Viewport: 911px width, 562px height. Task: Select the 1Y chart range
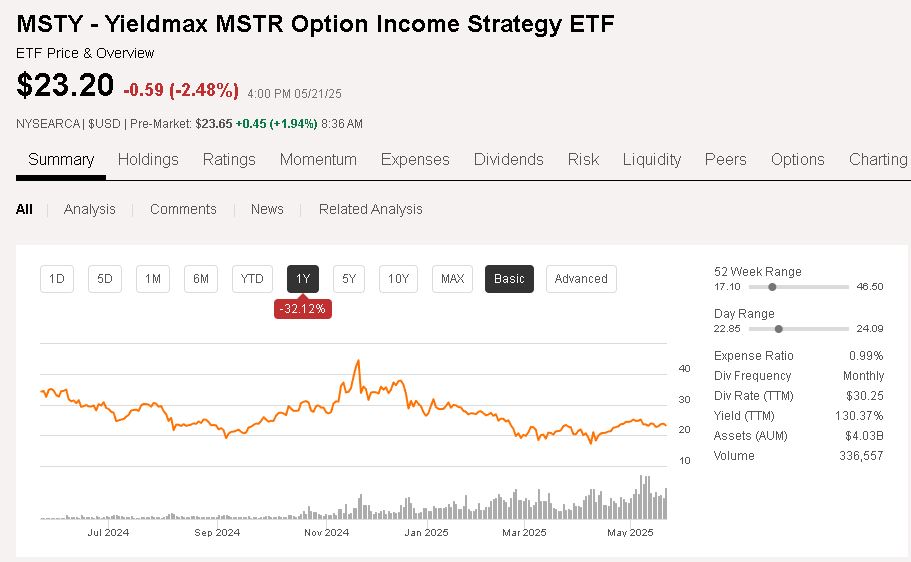click(x=303, y=279)
